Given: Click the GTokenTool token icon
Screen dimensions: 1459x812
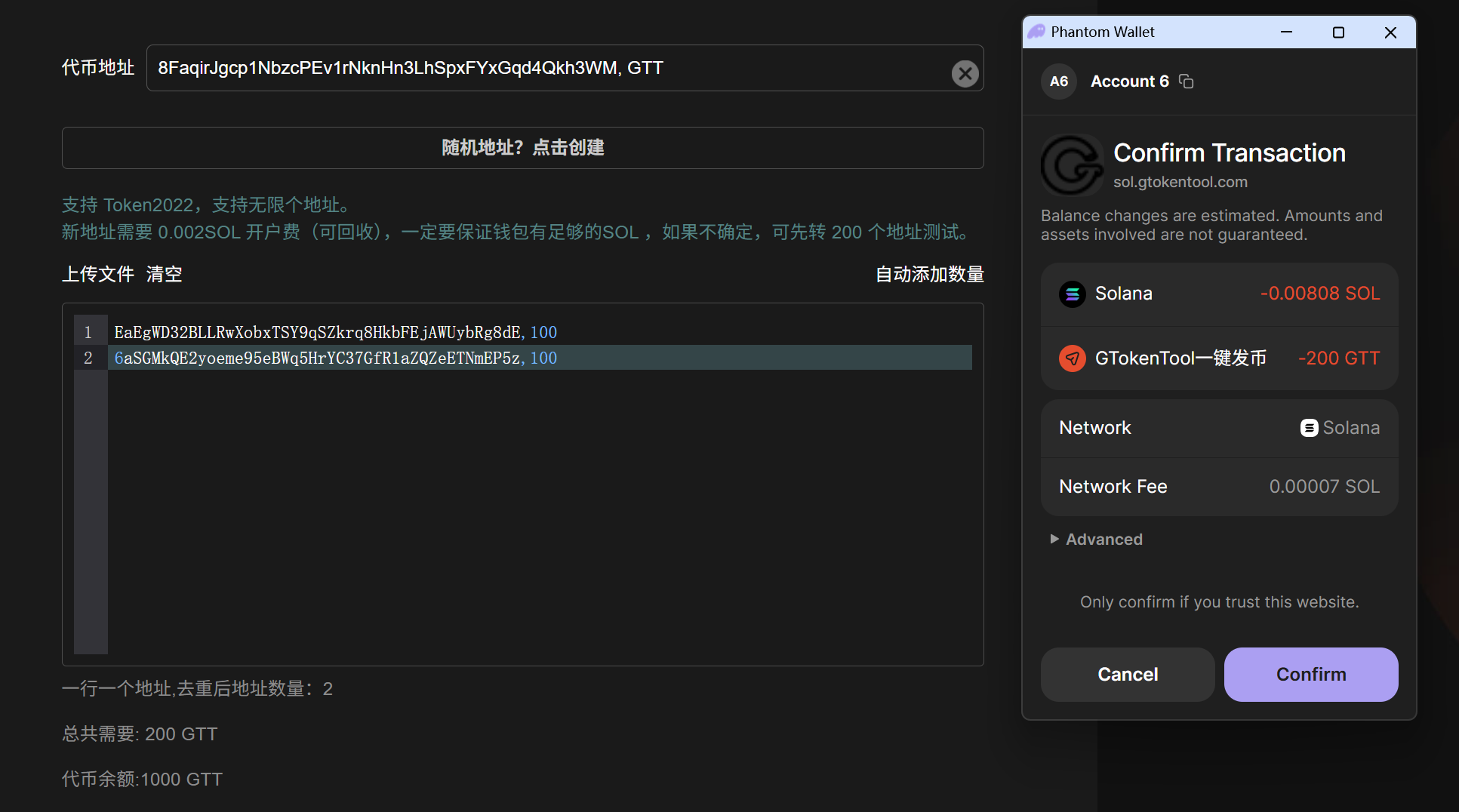Looking at the screenshot, I should (1072, 358).
